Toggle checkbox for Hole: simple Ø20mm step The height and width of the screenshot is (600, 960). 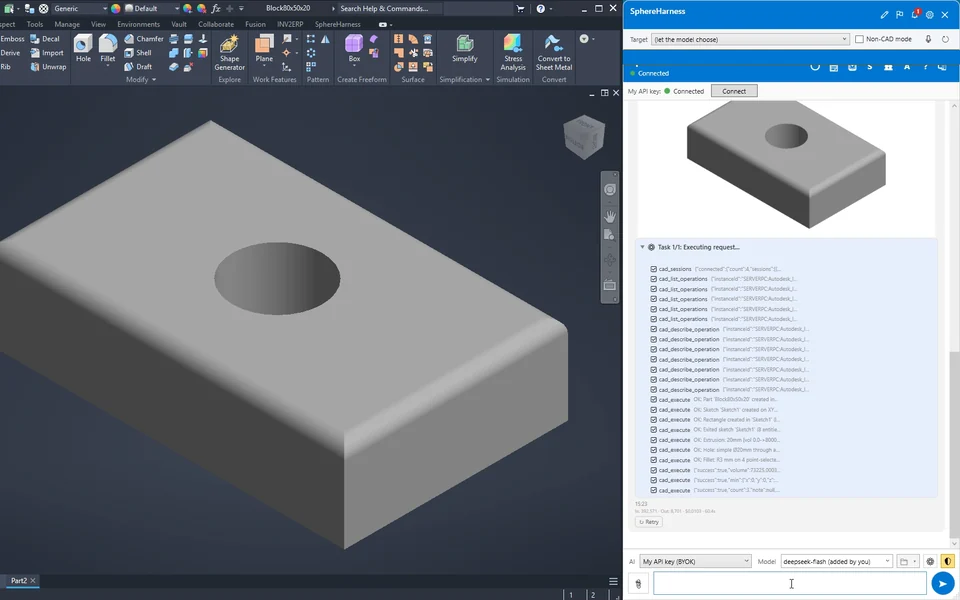tap(653, 450)
